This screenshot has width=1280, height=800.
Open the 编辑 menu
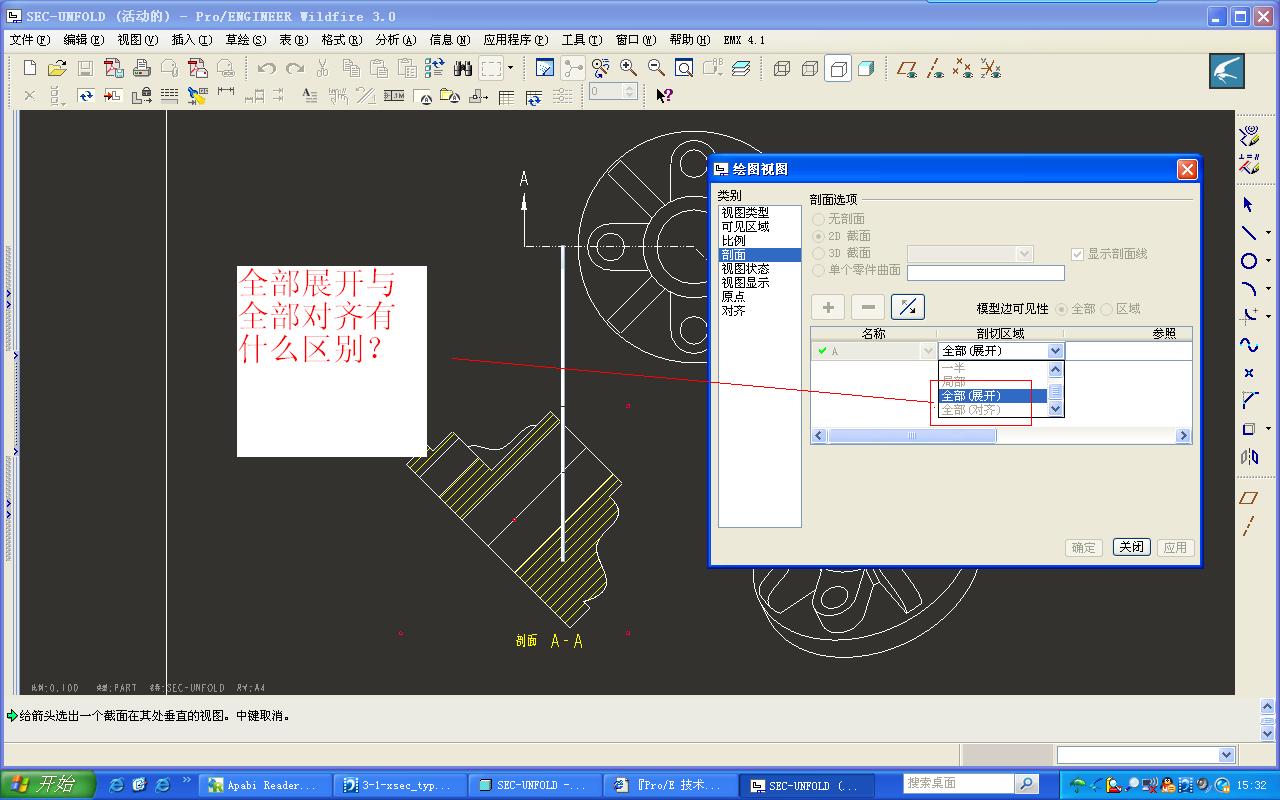coord(83,40)
